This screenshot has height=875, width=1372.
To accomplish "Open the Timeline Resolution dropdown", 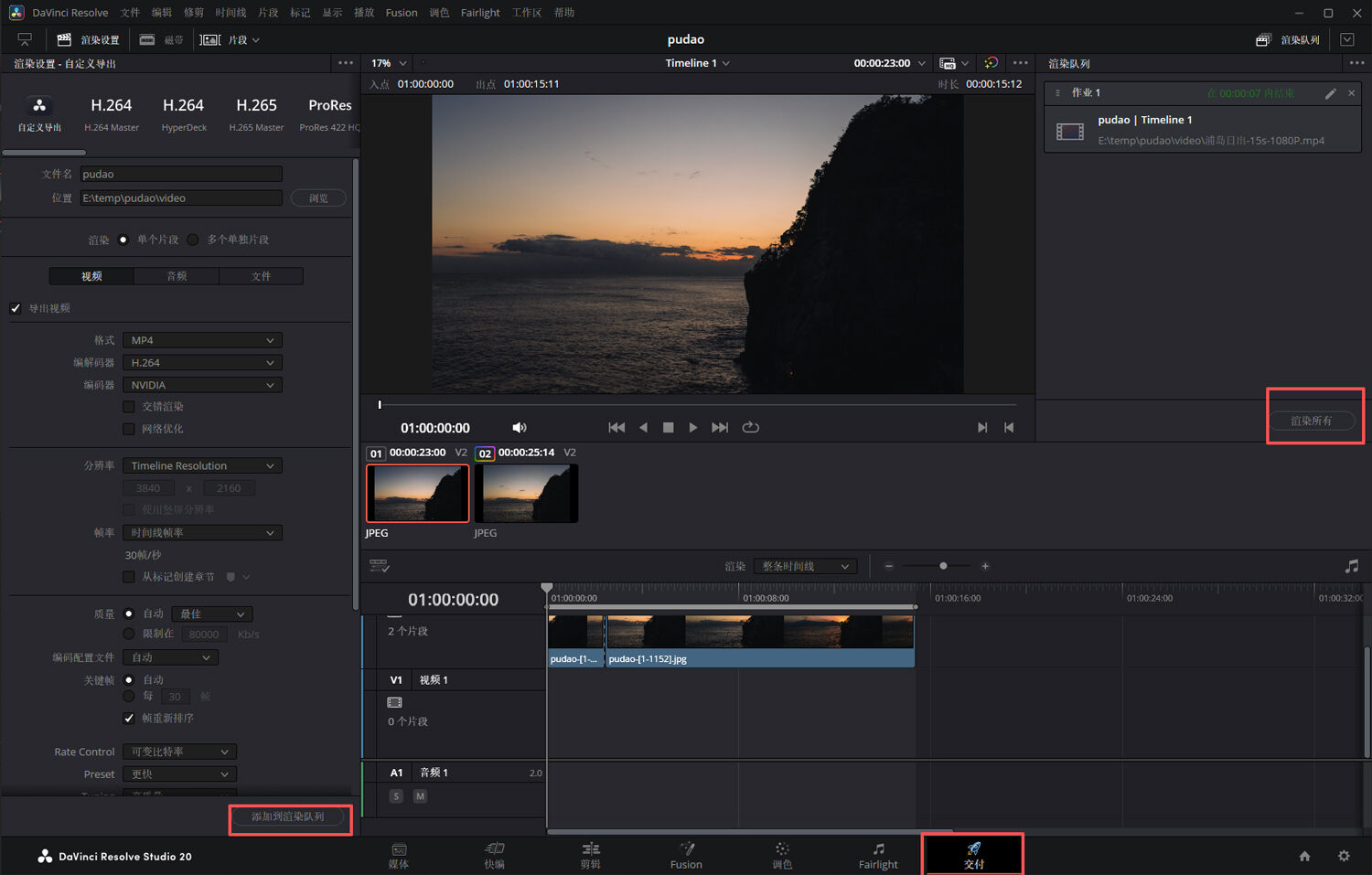I will pos(202,465).
